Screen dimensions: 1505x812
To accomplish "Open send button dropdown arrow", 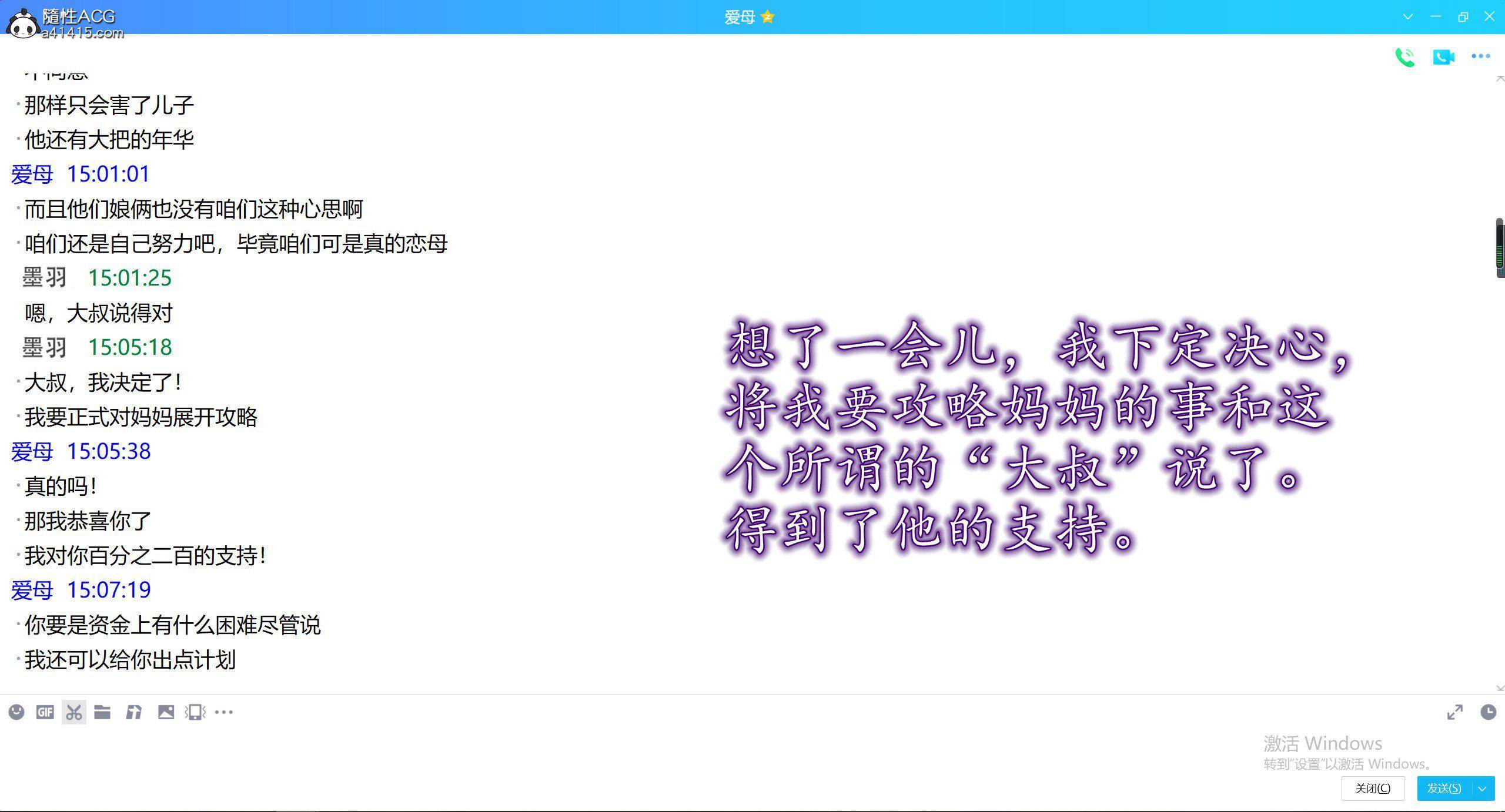I will (1483, 788).
